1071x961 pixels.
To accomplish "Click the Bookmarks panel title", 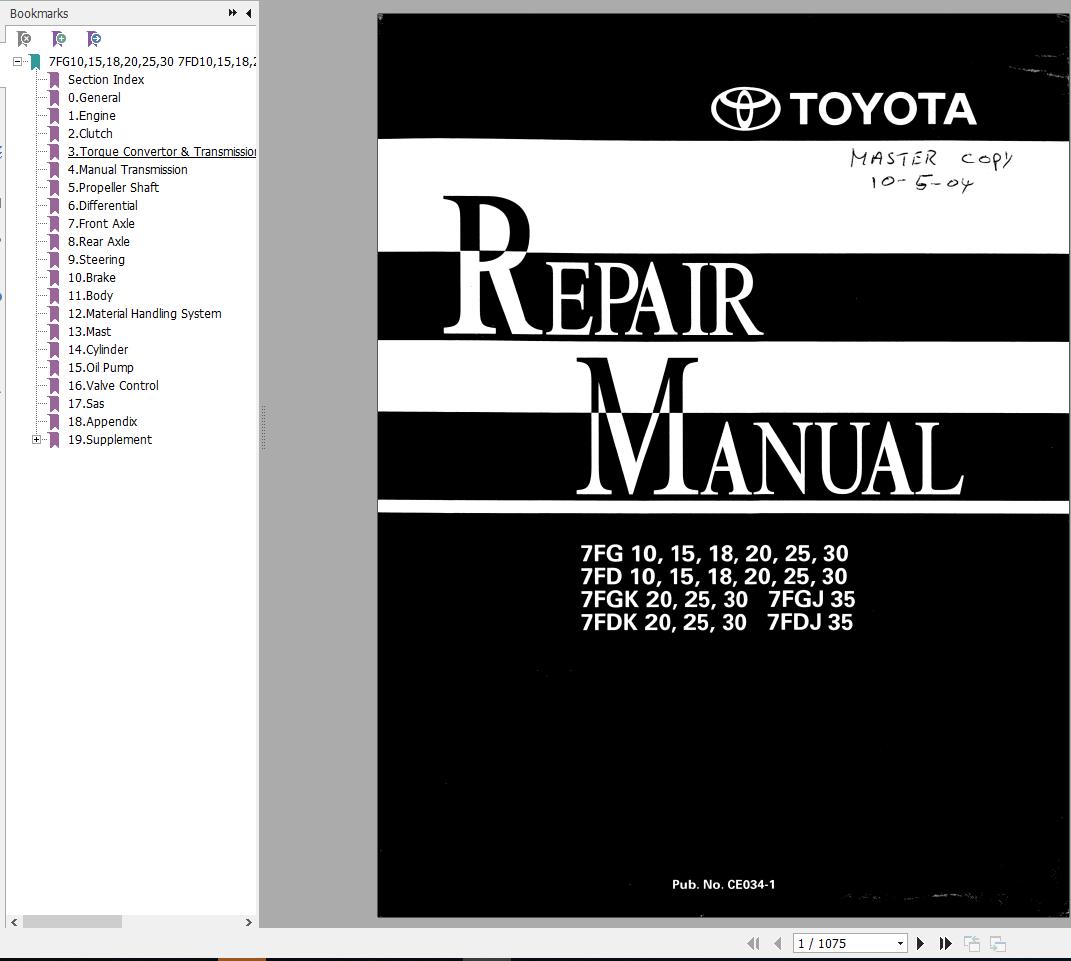I will pyautogui.click(x=39, y=13).
